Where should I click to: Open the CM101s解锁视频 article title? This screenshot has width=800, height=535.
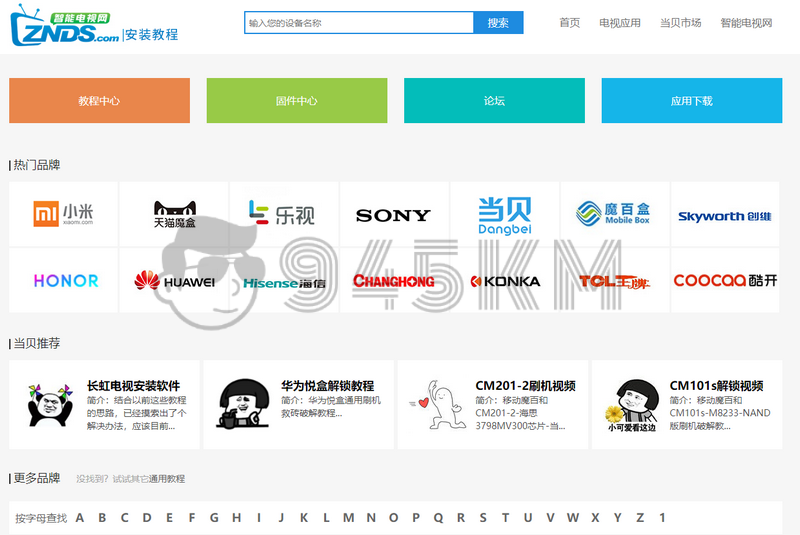coord(716,386)
